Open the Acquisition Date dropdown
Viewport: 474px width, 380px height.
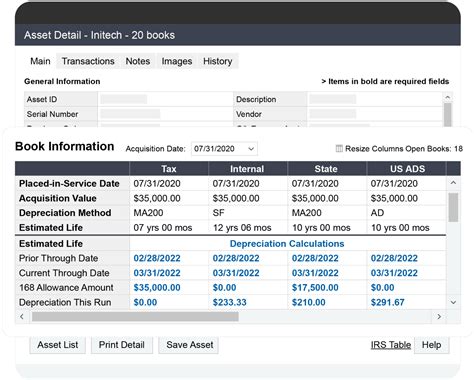(x=224, y=149)
